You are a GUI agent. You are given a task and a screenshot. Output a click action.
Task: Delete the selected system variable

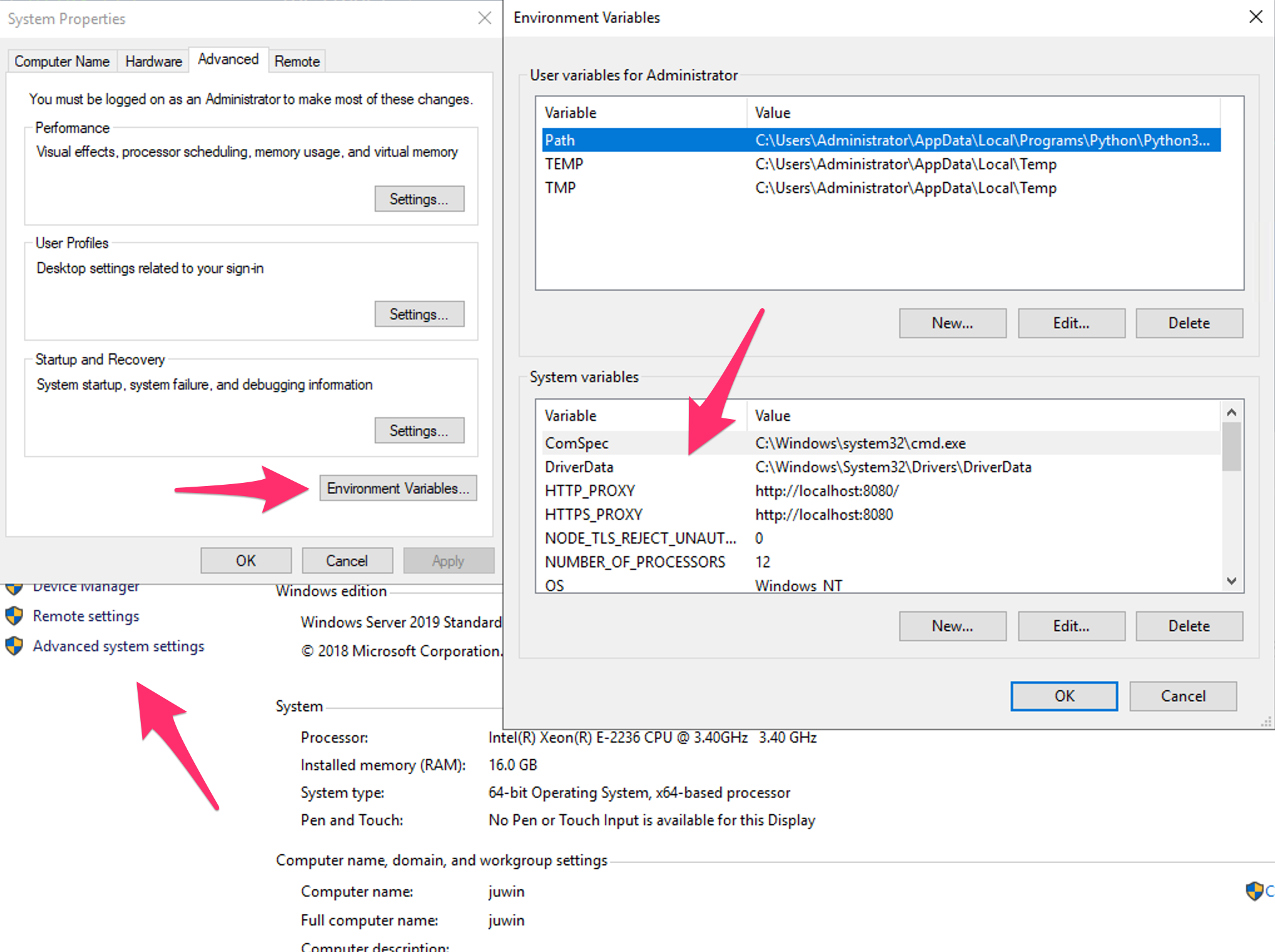[x=1189, y=626]
